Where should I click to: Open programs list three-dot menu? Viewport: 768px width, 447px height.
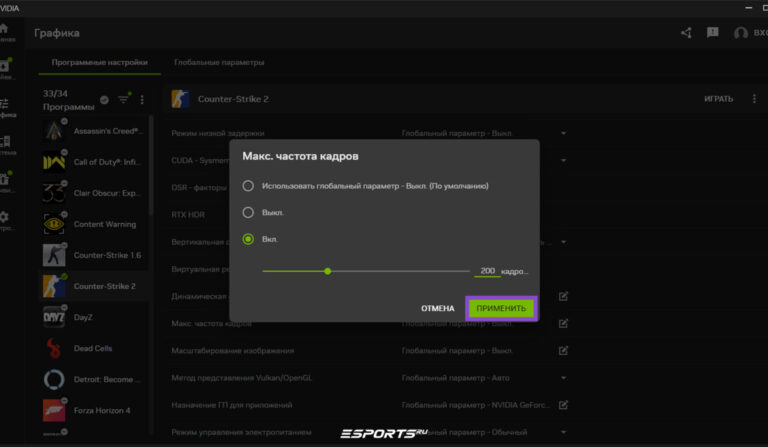(142, 99)
